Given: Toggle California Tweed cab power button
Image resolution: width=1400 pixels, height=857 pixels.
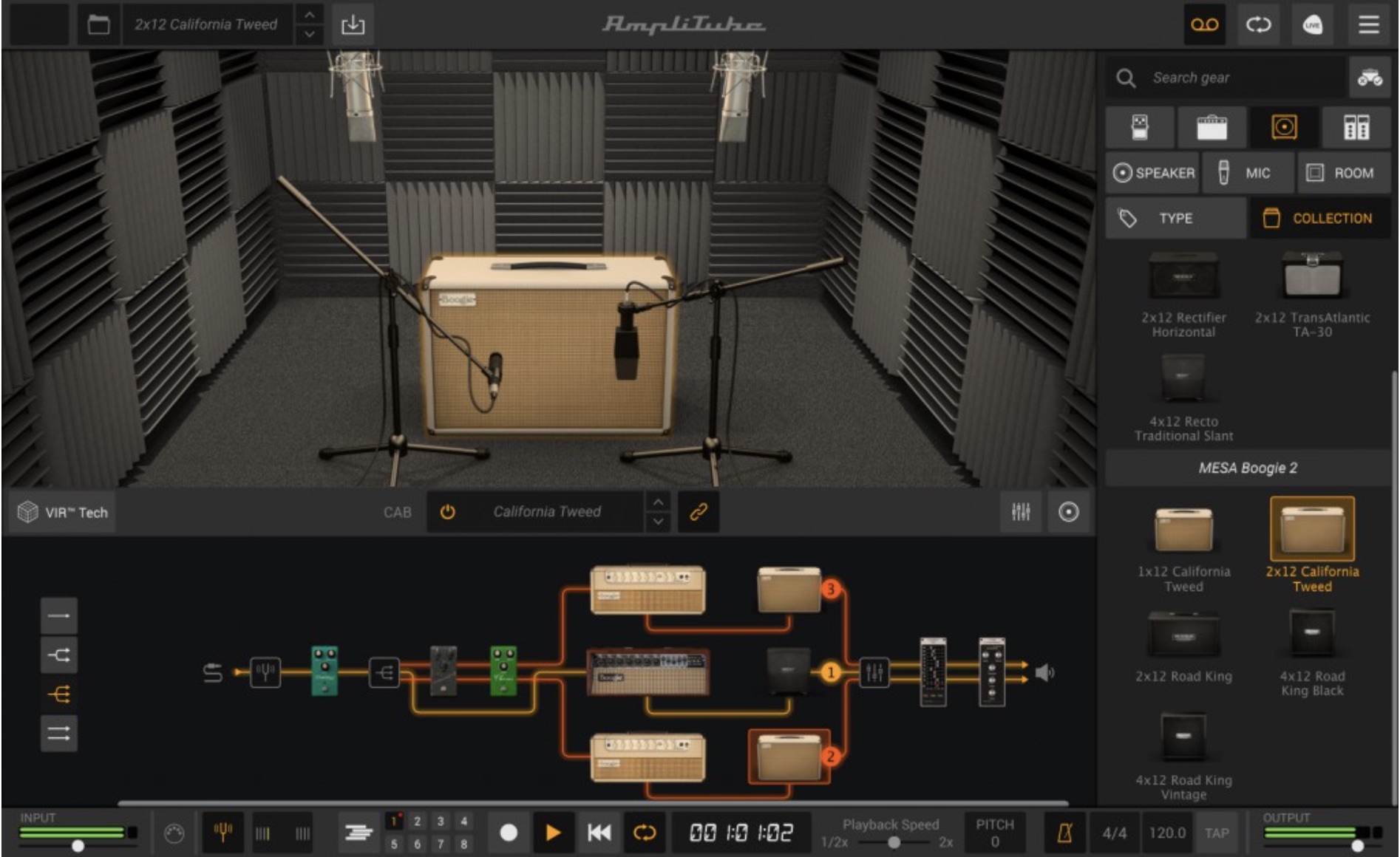Looking at the screenshot, I should [447, 511].
